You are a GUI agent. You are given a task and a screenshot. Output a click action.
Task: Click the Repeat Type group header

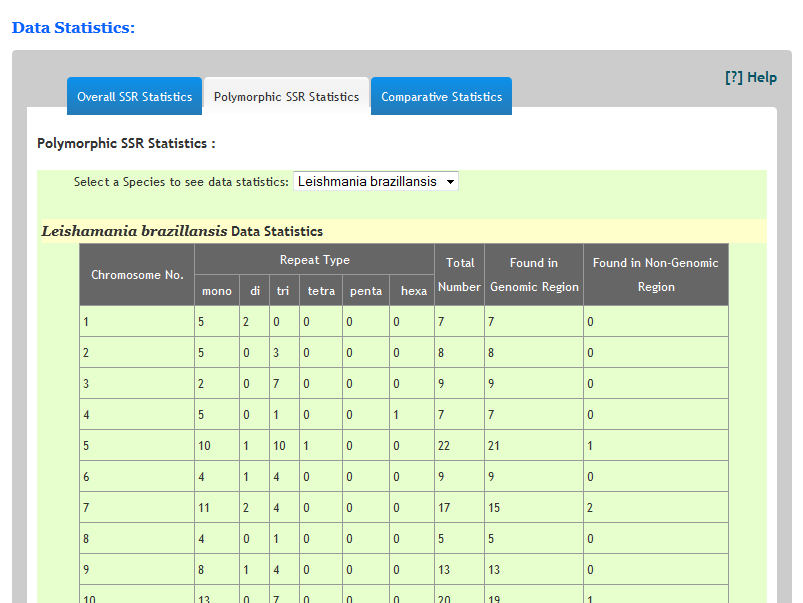[x=314, y=260]
